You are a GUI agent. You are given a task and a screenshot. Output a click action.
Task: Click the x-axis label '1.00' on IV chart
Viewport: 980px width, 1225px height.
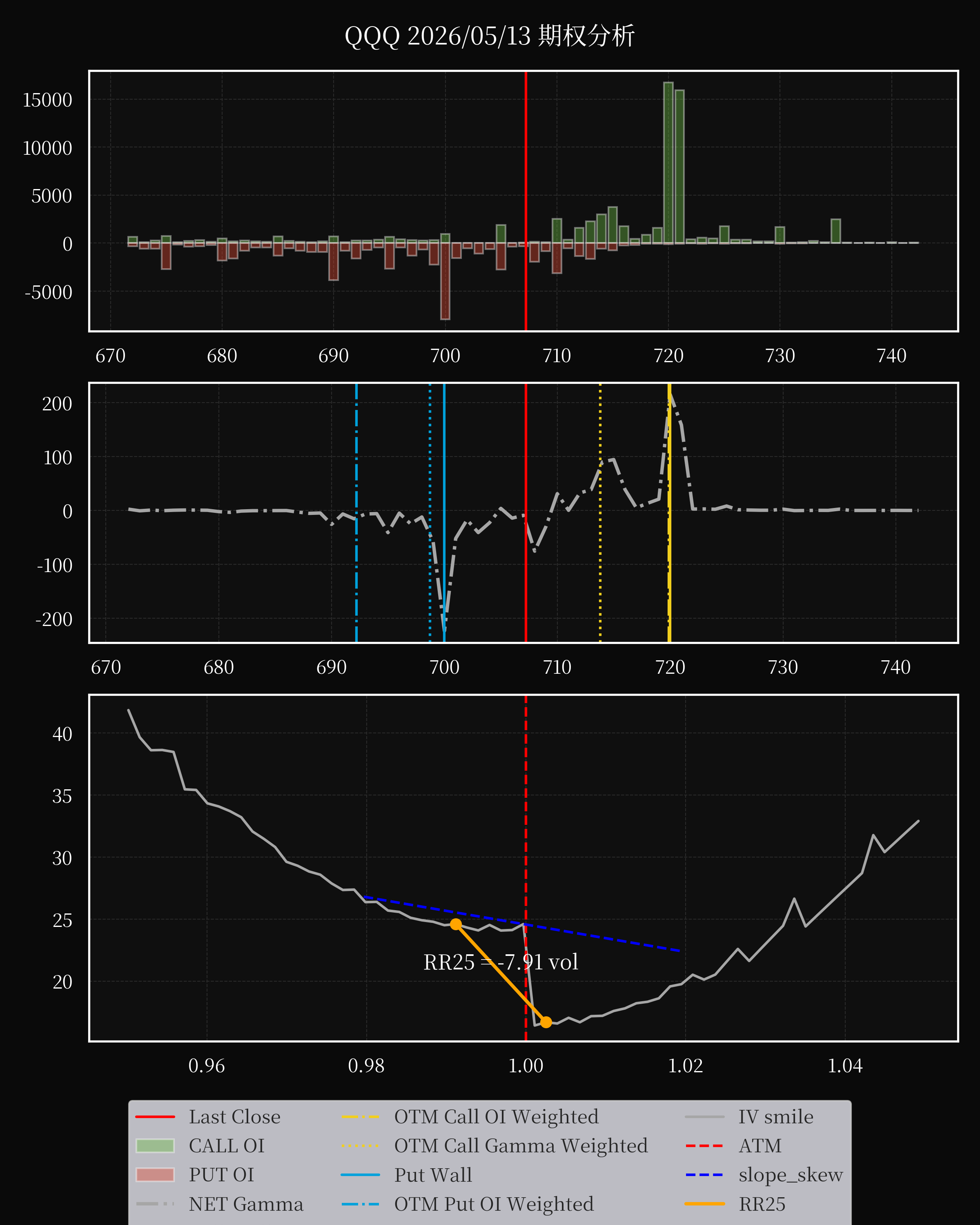pyautogui.click(x=526, y=1065)
